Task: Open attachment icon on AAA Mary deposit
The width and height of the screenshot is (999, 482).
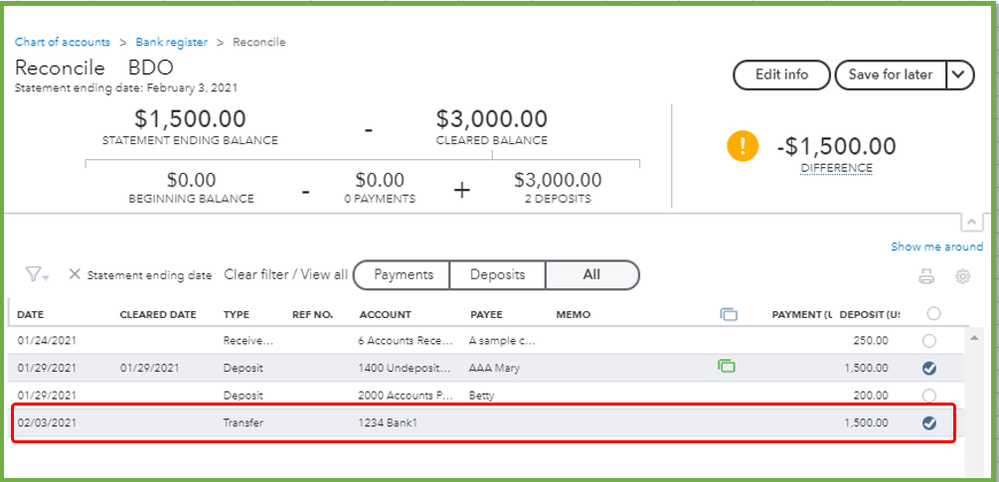Action: pos(726,366)
